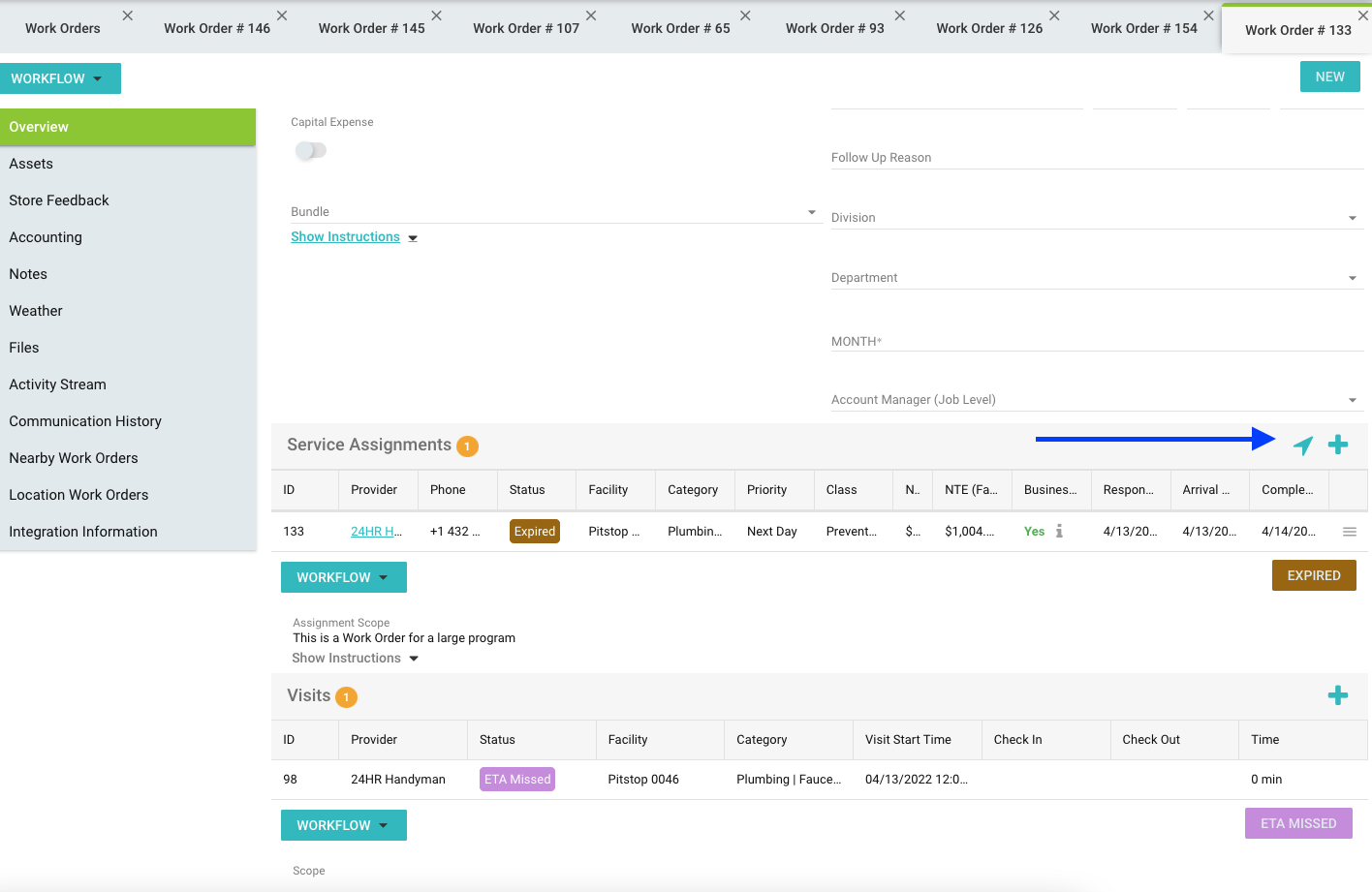Close the Work Order # 133 tab
The height and width of the screenshot is (892, 1372).
pos(1363,15)
